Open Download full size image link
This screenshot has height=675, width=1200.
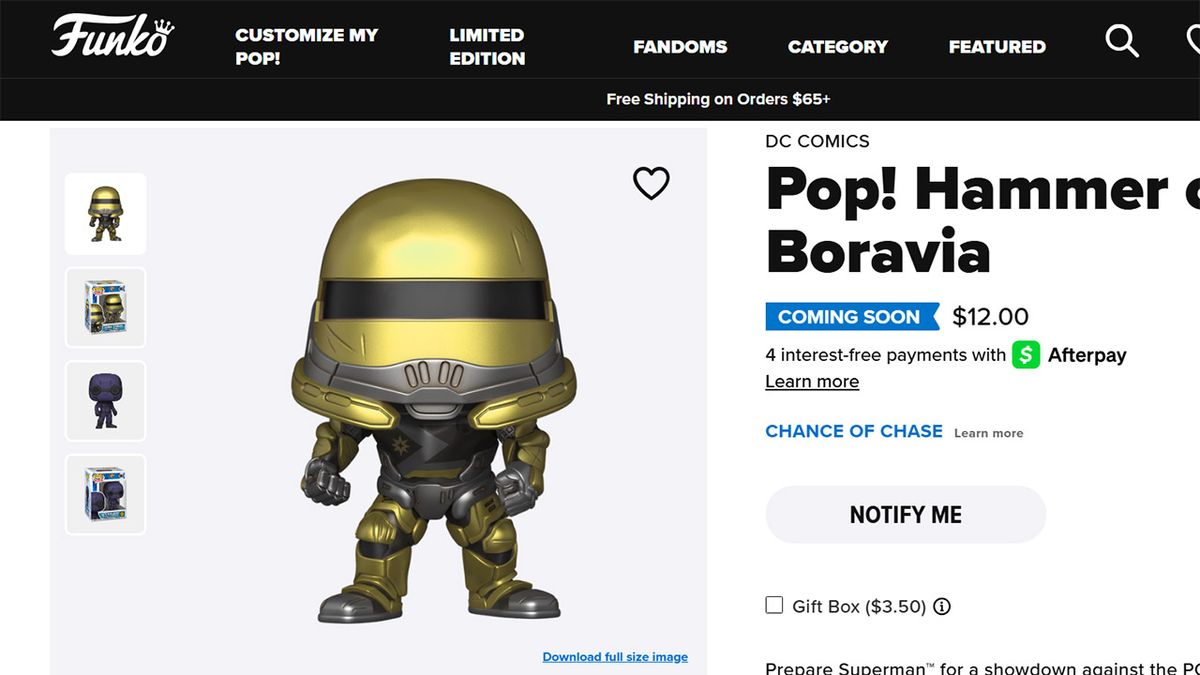615,657
